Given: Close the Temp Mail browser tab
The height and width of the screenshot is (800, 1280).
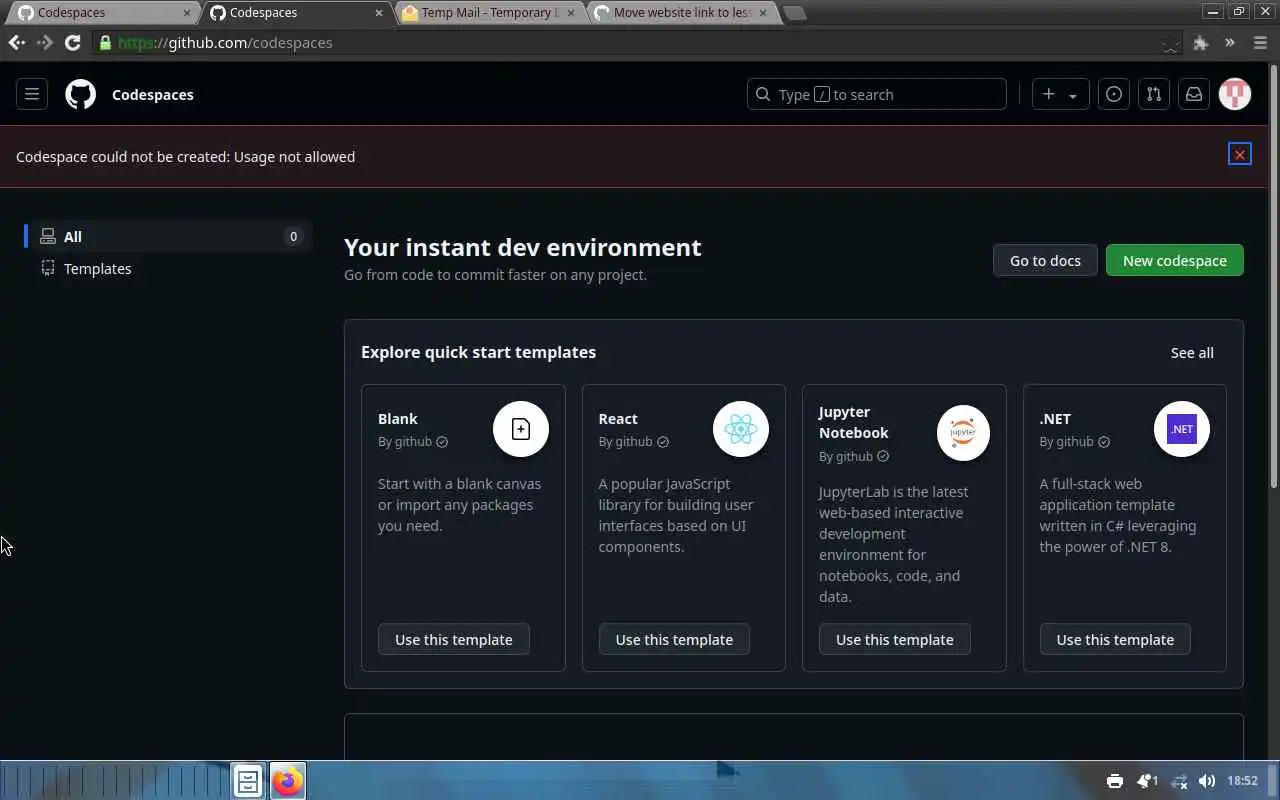Looking at the screenshot, I should coord(571,13).
